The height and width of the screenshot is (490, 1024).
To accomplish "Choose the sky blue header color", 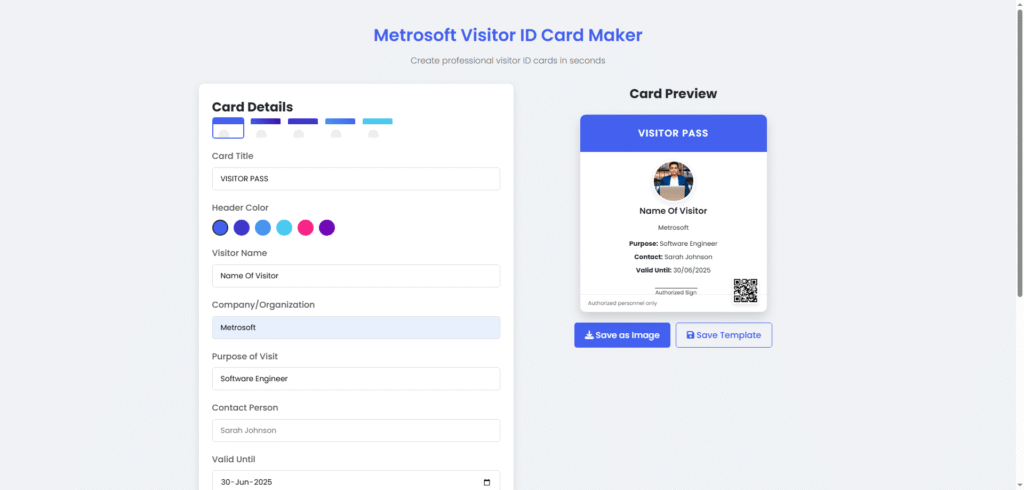I will (263, 228).
